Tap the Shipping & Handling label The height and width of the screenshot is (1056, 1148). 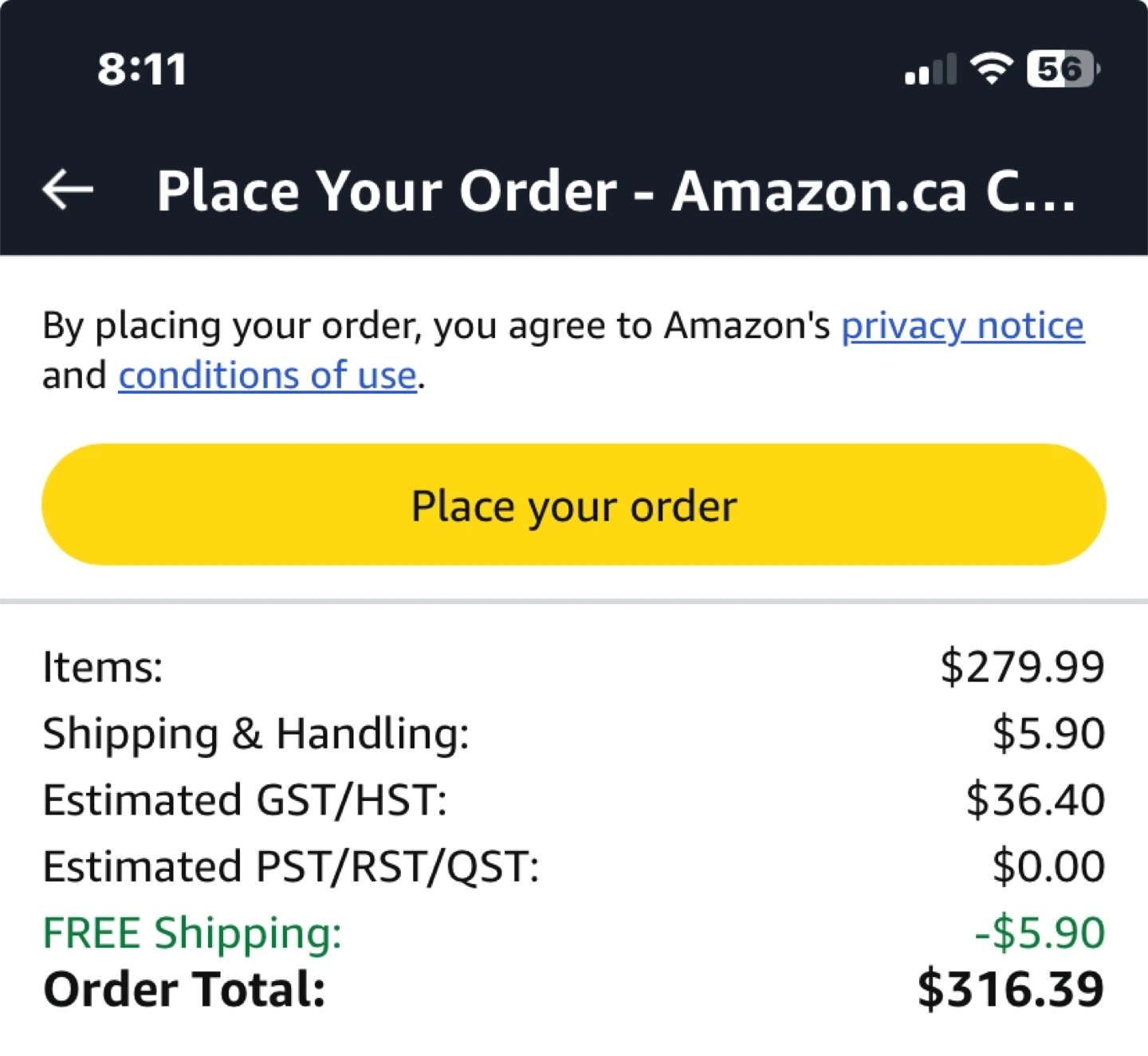coord(256,733)
